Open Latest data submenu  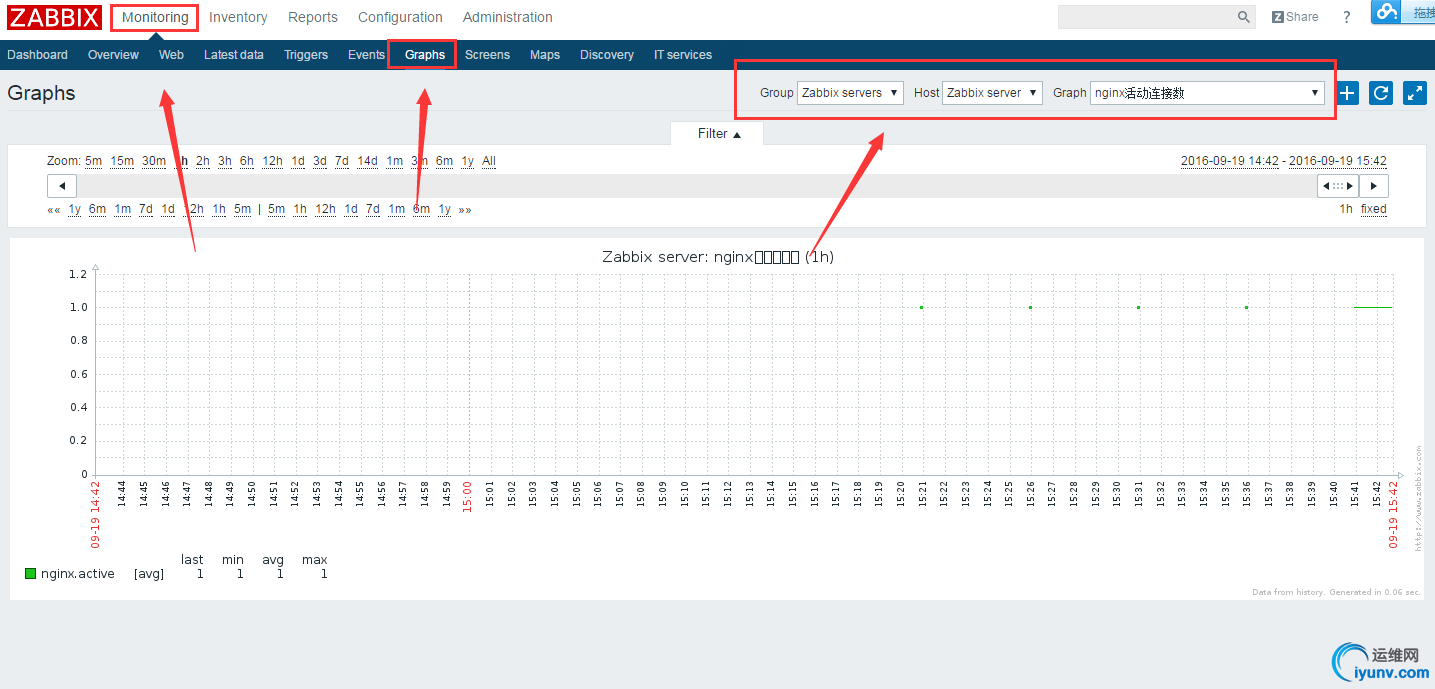(234, 55)
